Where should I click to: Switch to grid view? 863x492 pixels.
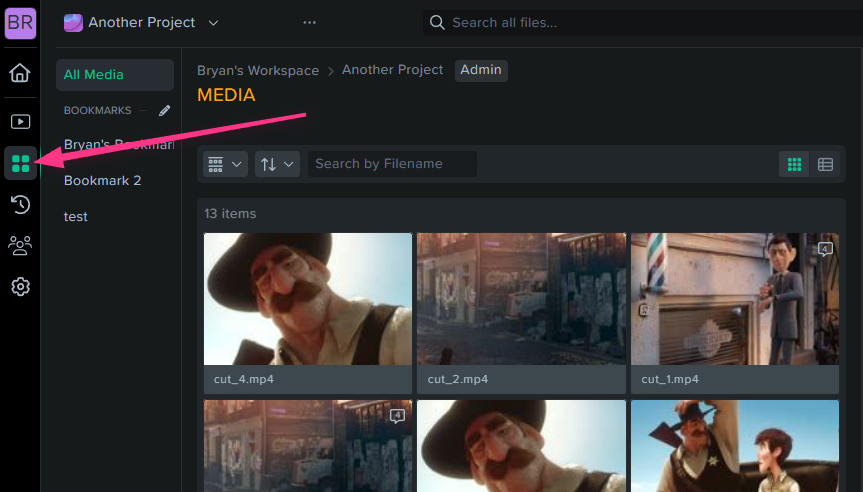click(794, 165)
